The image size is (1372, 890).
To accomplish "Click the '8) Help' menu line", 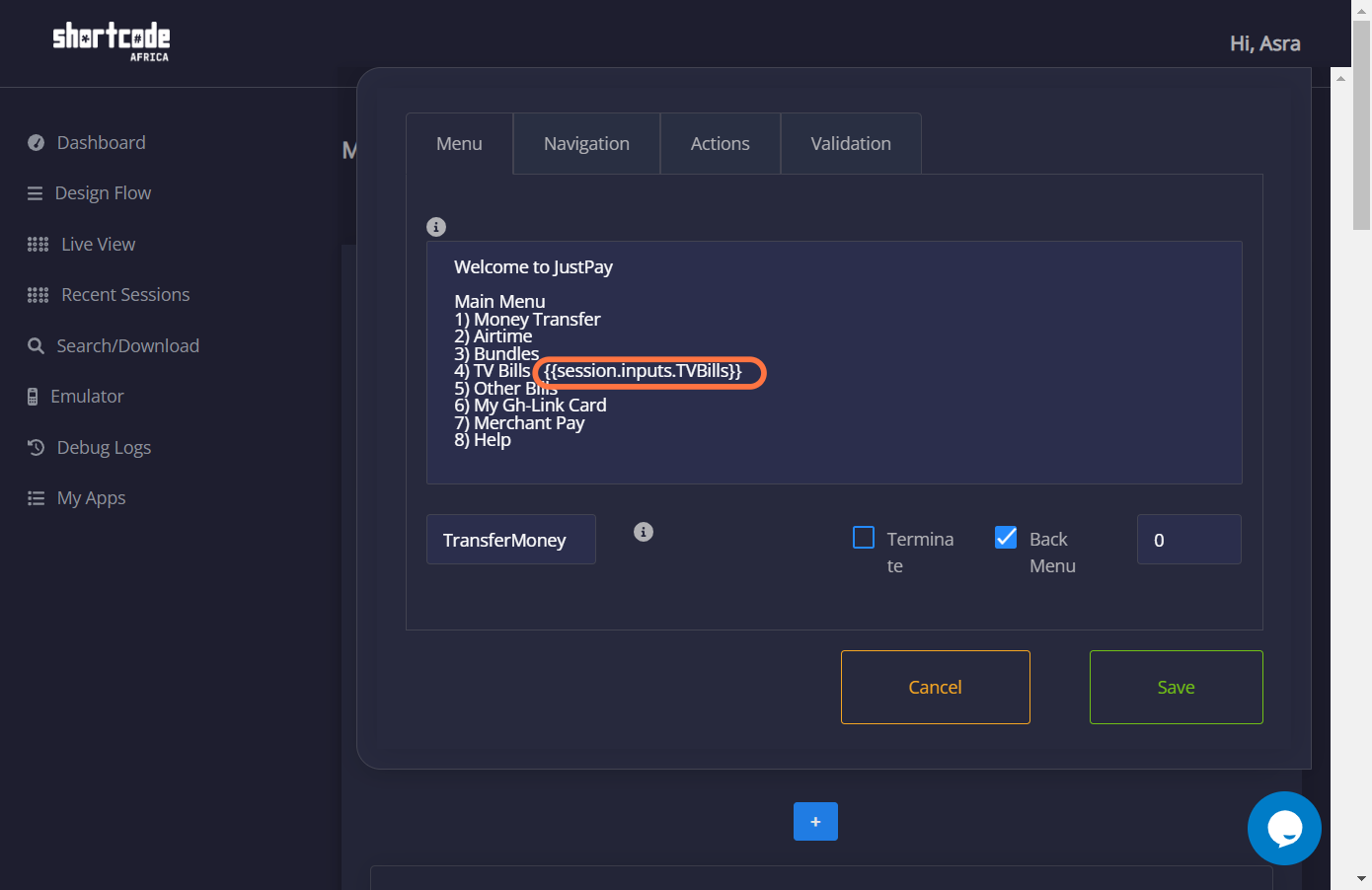I will coord(483,440).
